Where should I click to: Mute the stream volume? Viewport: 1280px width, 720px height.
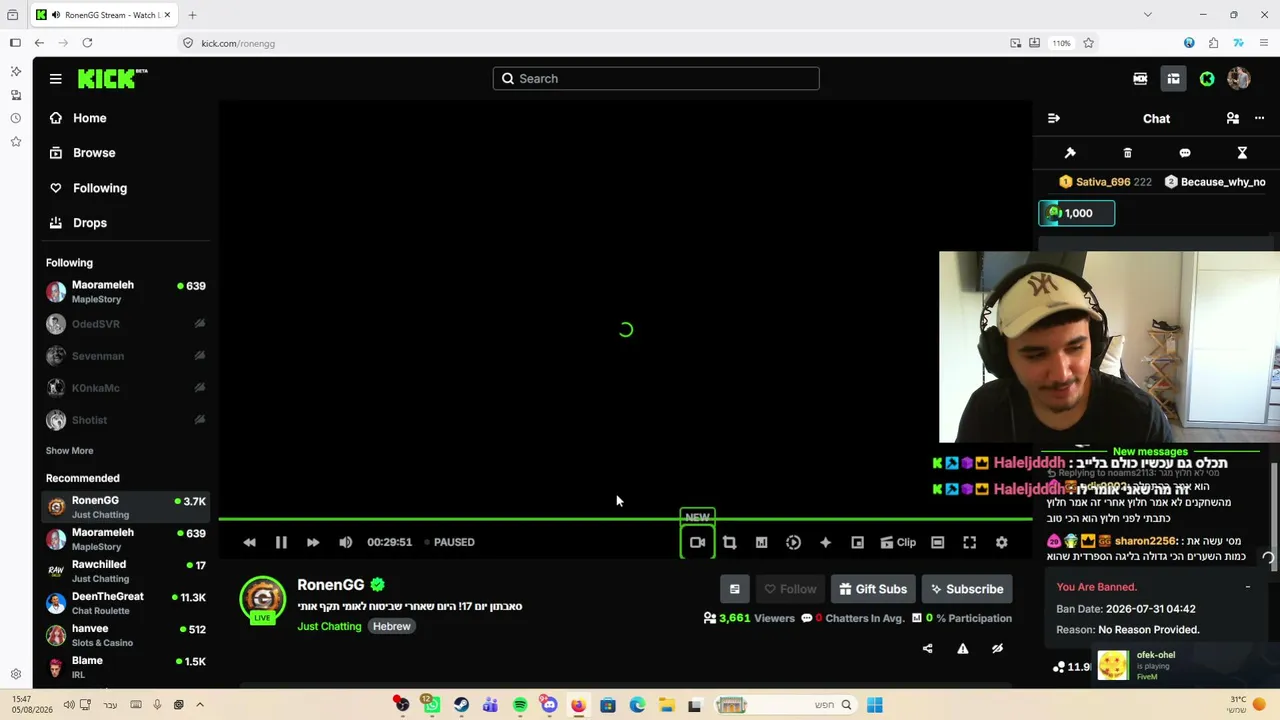[x=345, y=542]
